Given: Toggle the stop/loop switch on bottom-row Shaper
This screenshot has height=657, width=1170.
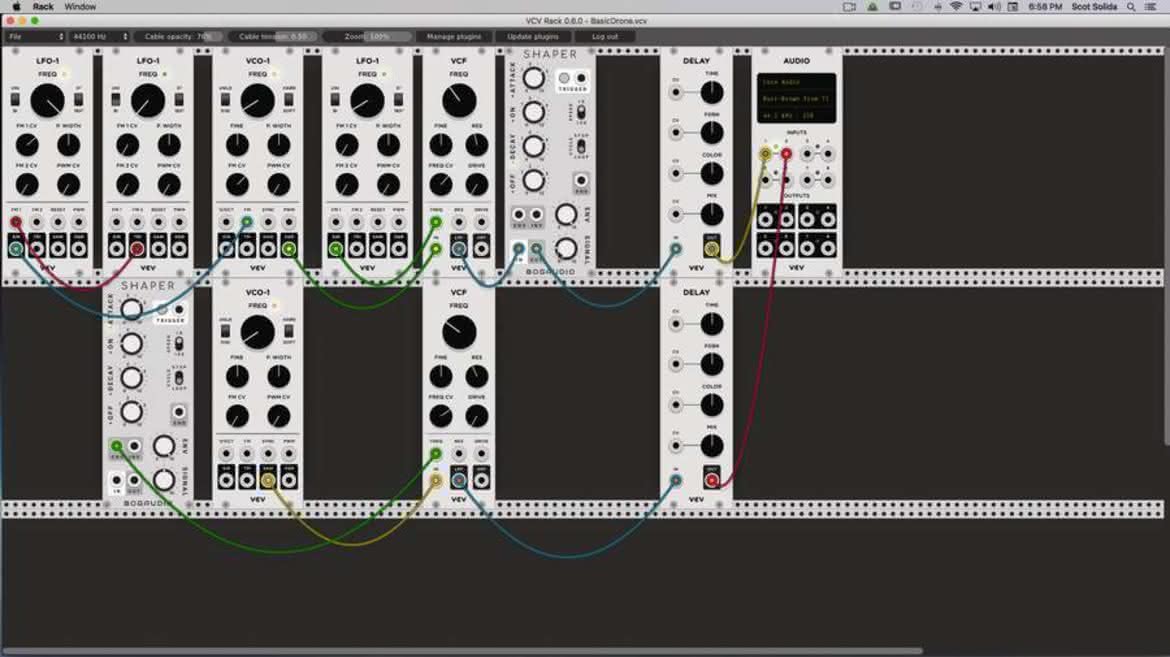Looking at the screenshot, I should pyautogui.click(x=179, y=378).
